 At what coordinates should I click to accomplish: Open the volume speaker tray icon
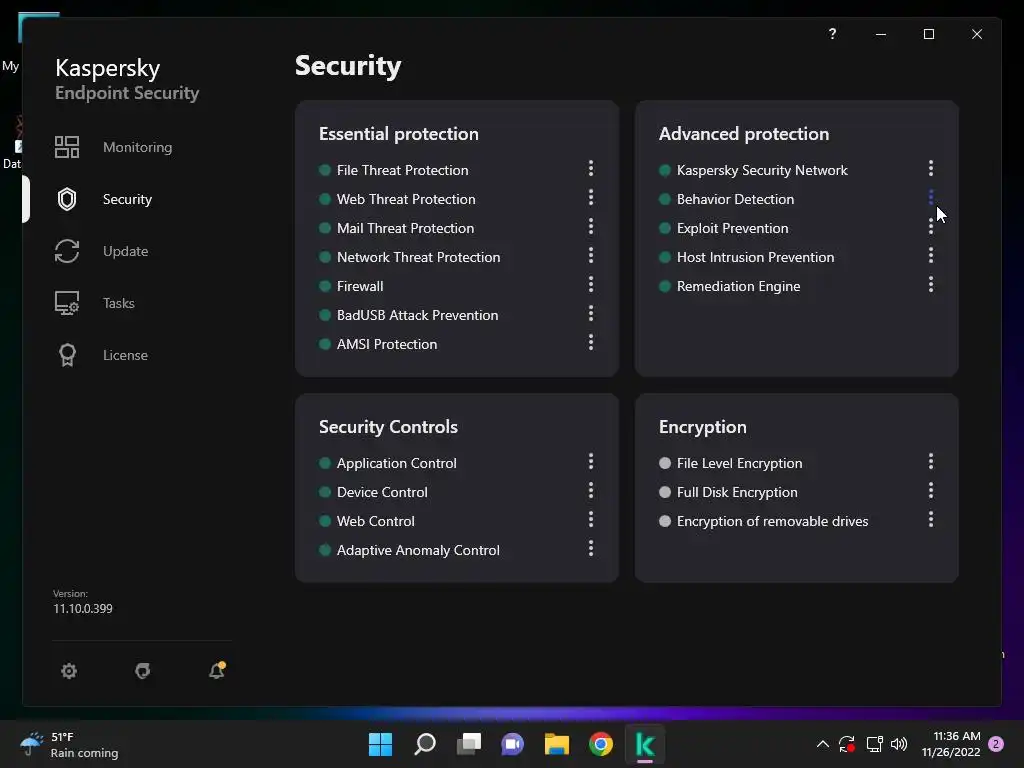click(899, 744)
